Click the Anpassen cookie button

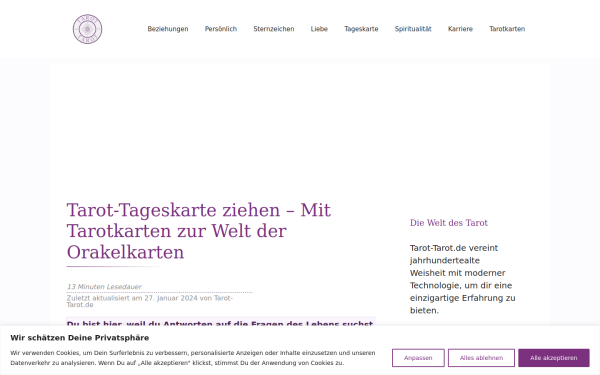pos(418,358)
